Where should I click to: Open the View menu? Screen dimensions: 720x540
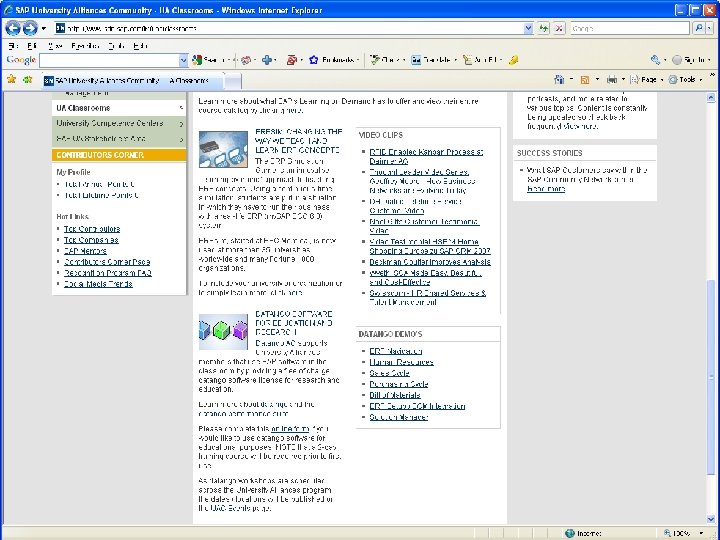coord(55,46)
